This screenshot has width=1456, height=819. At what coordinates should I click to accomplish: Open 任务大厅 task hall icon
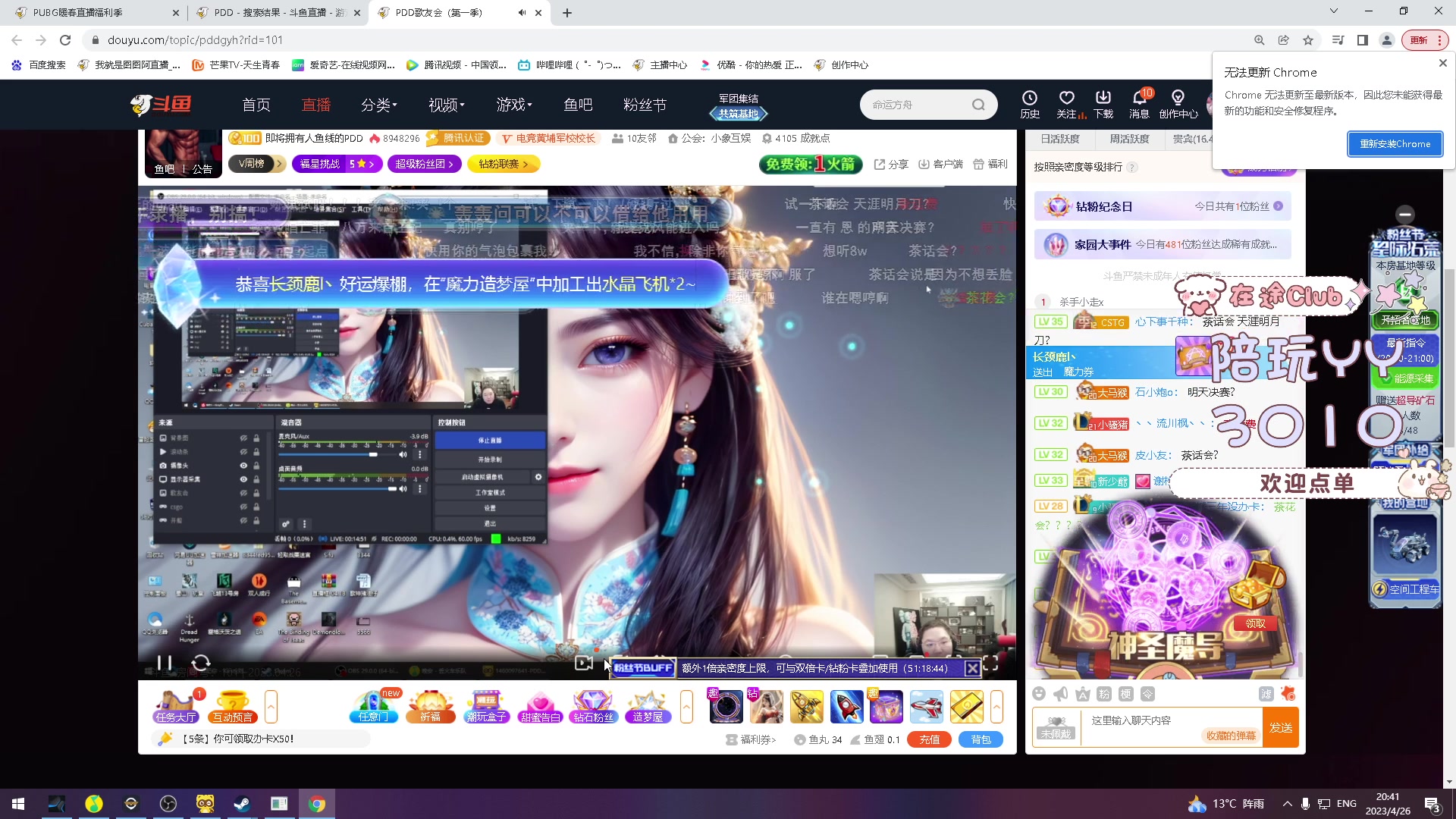[176, 707]
